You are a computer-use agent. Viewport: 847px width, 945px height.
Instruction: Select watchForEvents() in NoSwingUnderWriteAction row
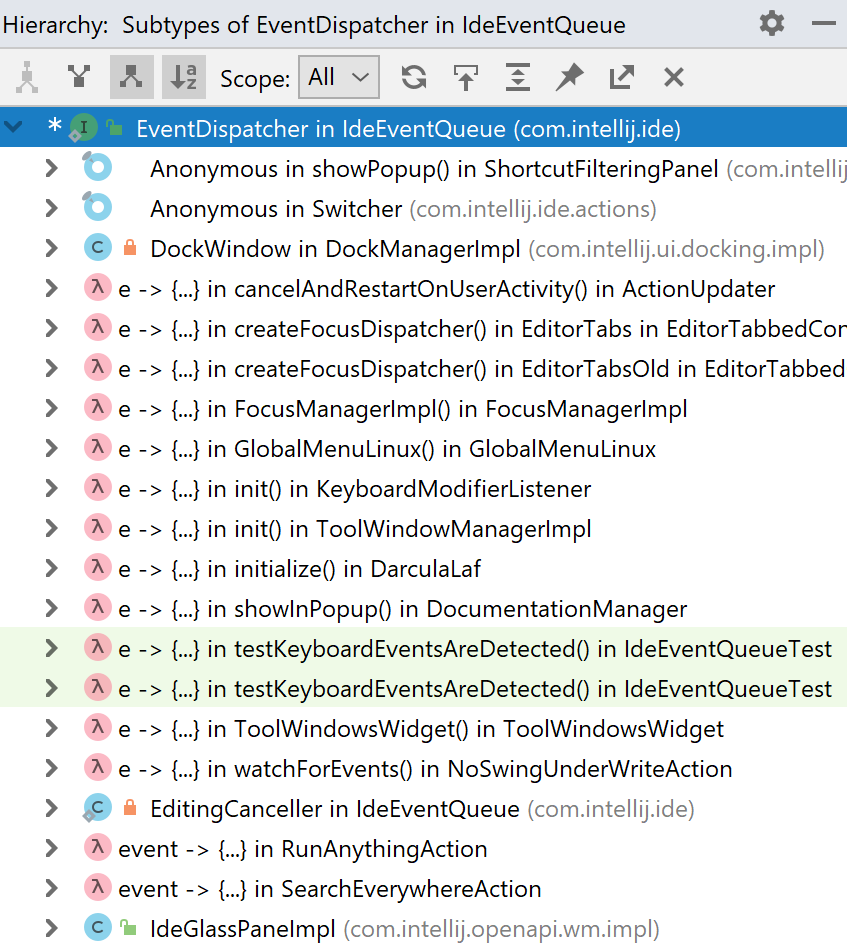[423, 768]
